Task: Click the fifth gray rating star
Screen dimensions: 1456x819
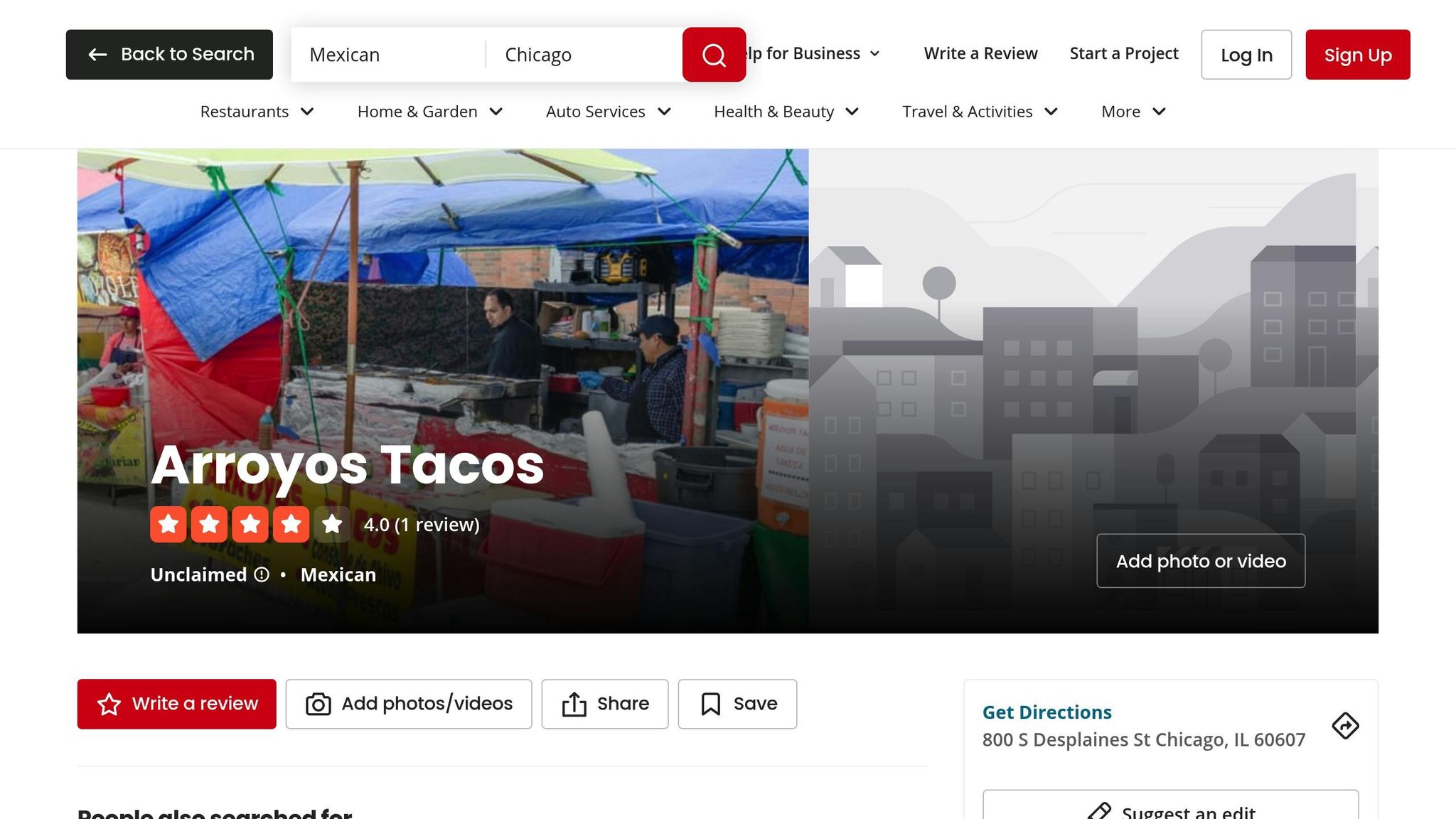Action: [332, 525]
